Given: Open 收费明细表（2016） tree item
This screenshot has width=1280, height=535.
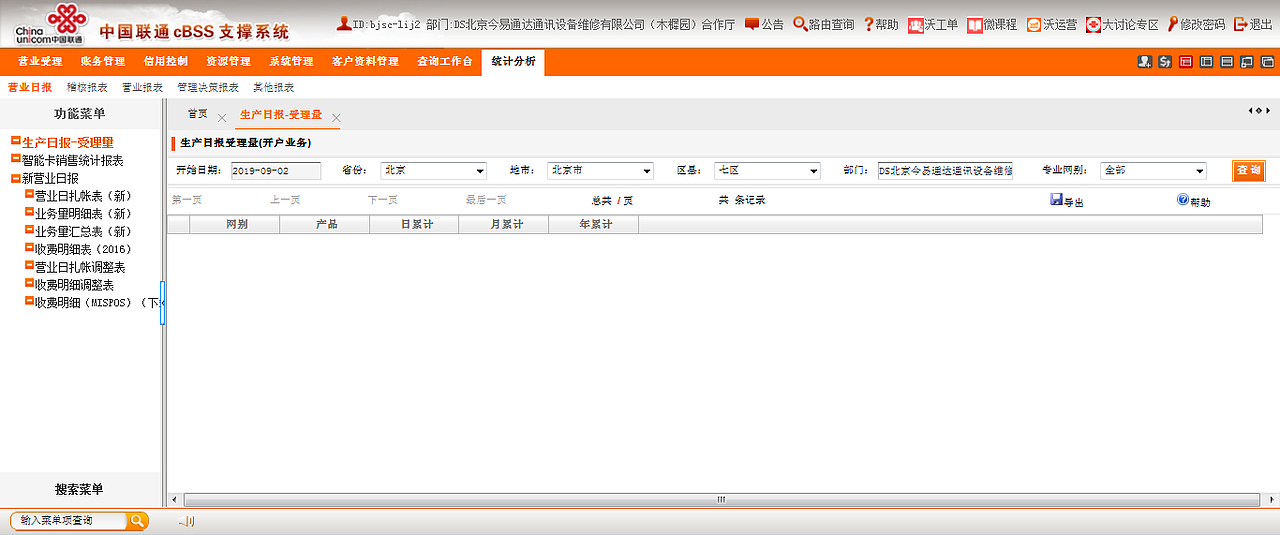Looking at the screenshot, I should point(83,249).
